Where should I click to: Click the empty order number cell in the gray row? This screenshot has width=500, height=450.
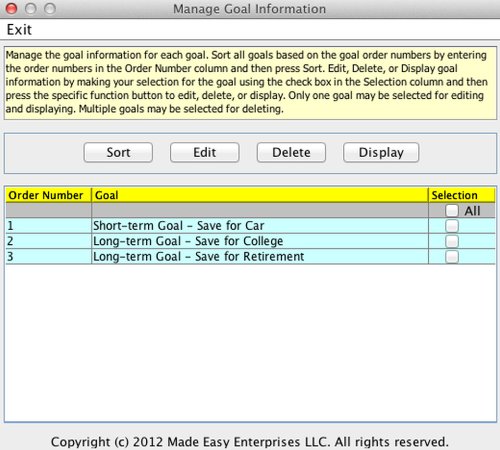point(49,210)
